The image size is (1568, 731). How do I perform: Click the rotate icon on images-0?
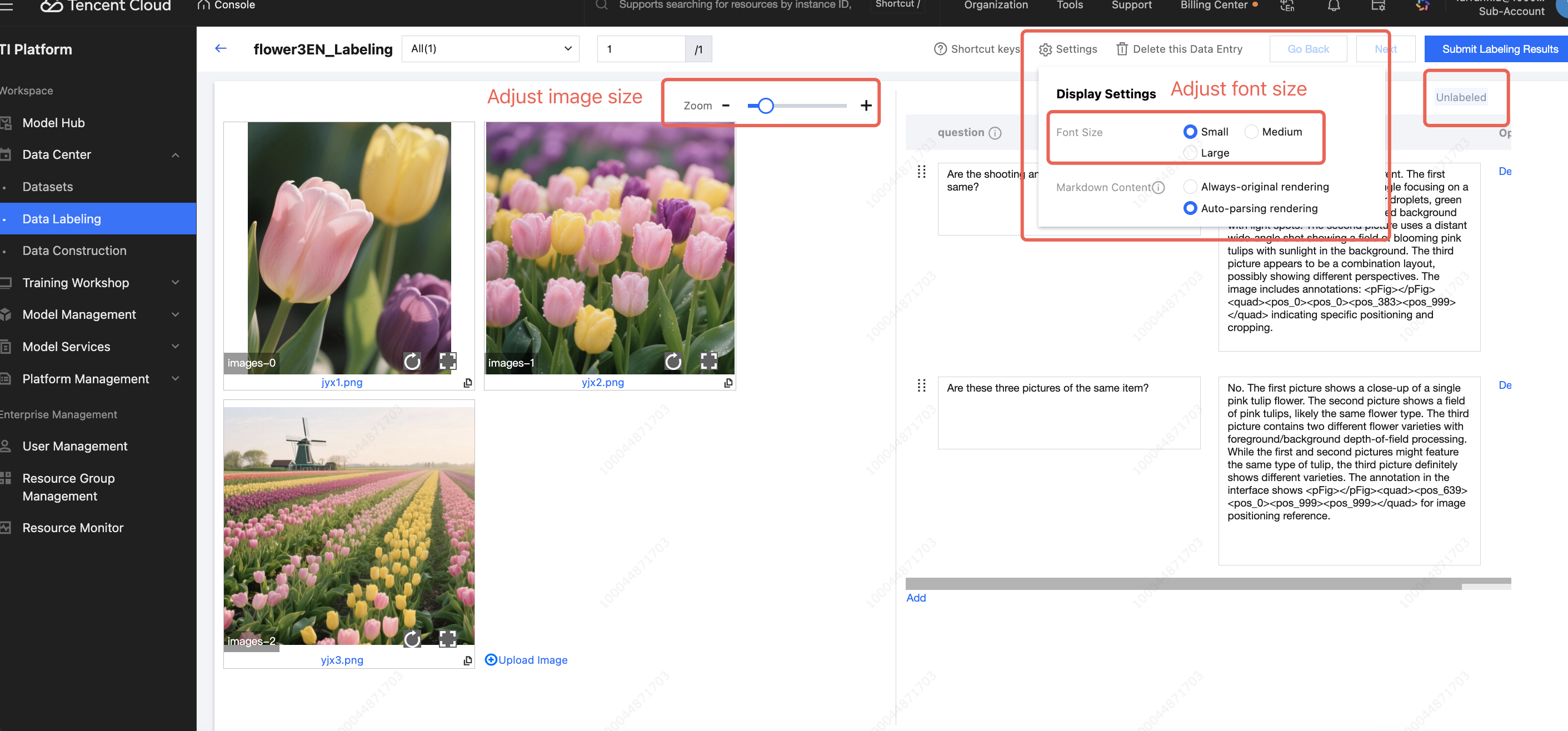tap(412, 362)
